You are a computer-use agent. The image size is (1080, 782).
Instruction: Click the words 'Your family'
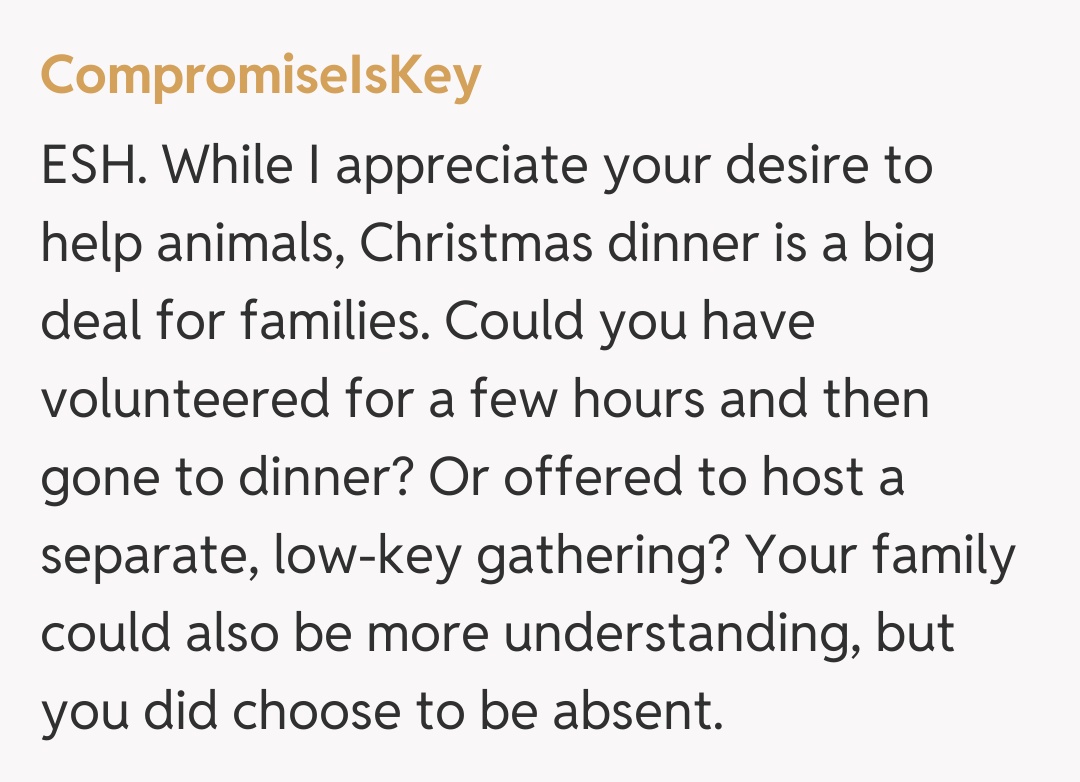point(882,555)
